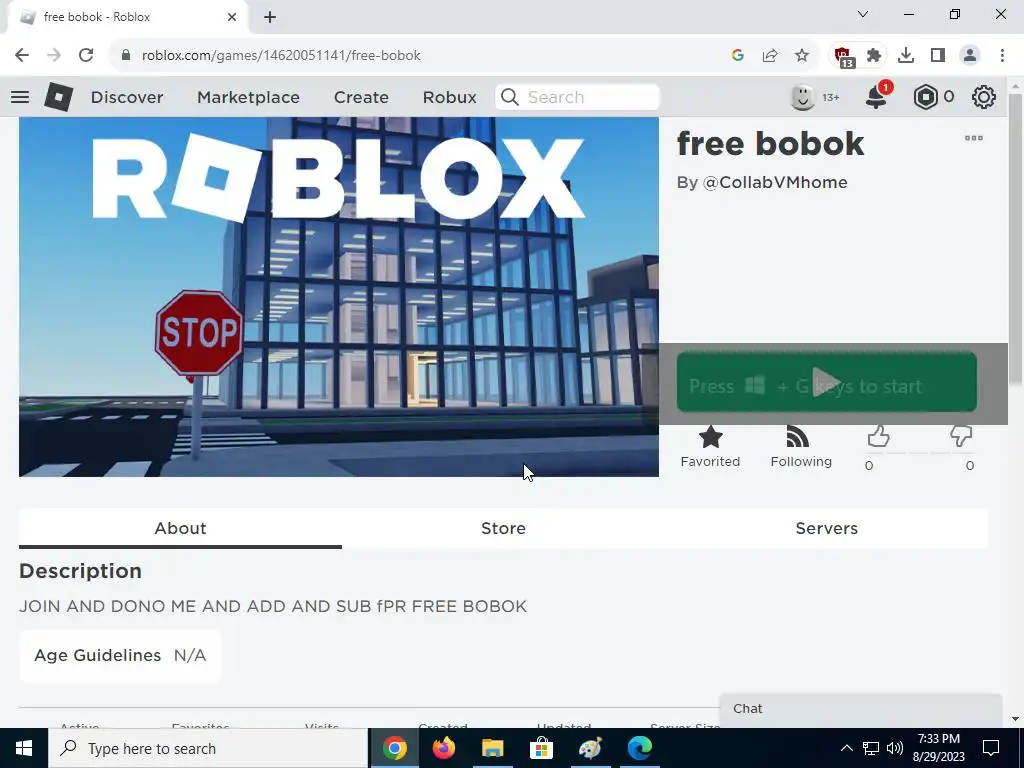Open Microsoft Store from the taskbar
The height and width of the screenshot is (768, 1024).
point(541,748)
